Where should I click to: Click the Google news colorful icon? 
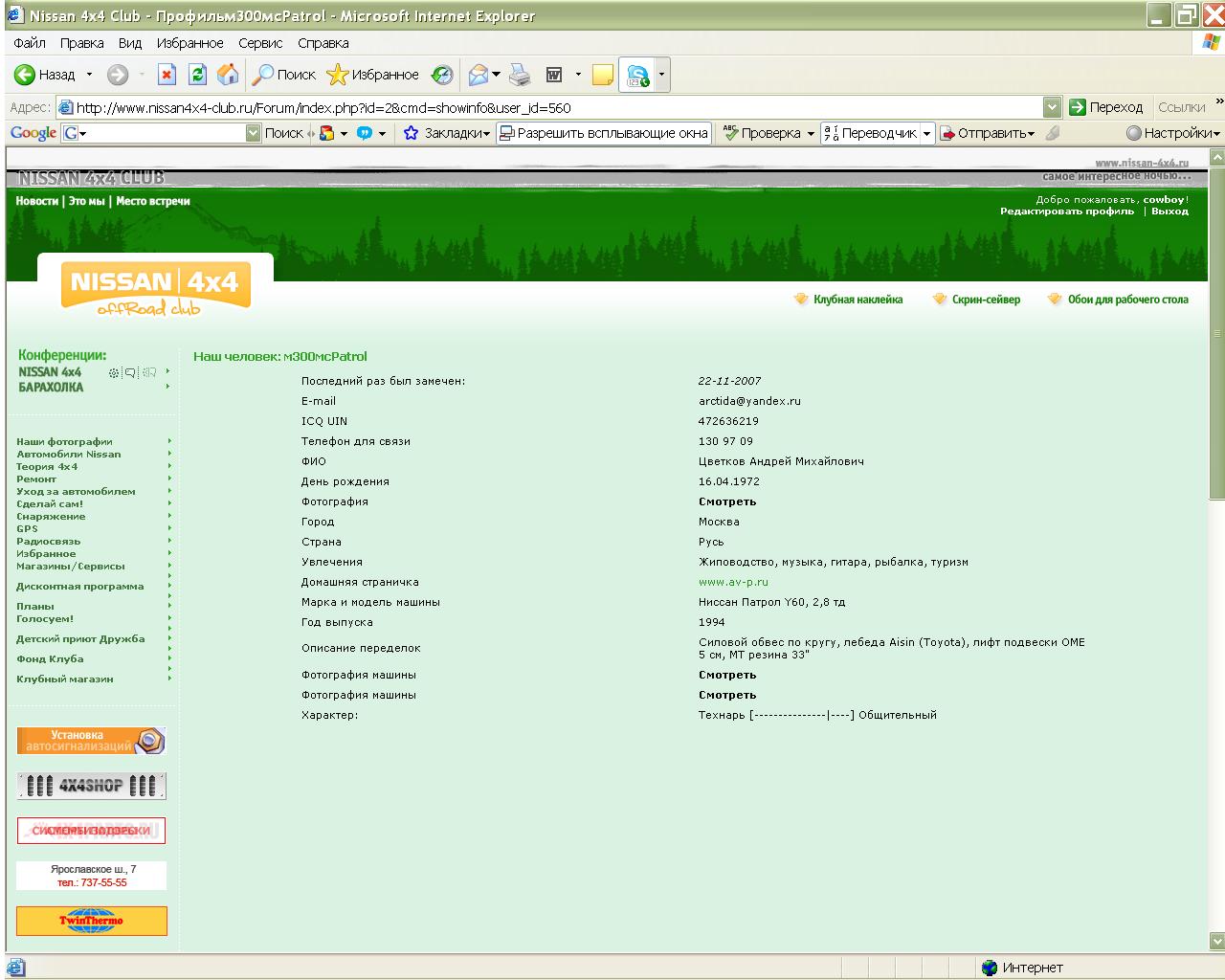[x=327, y=133]
